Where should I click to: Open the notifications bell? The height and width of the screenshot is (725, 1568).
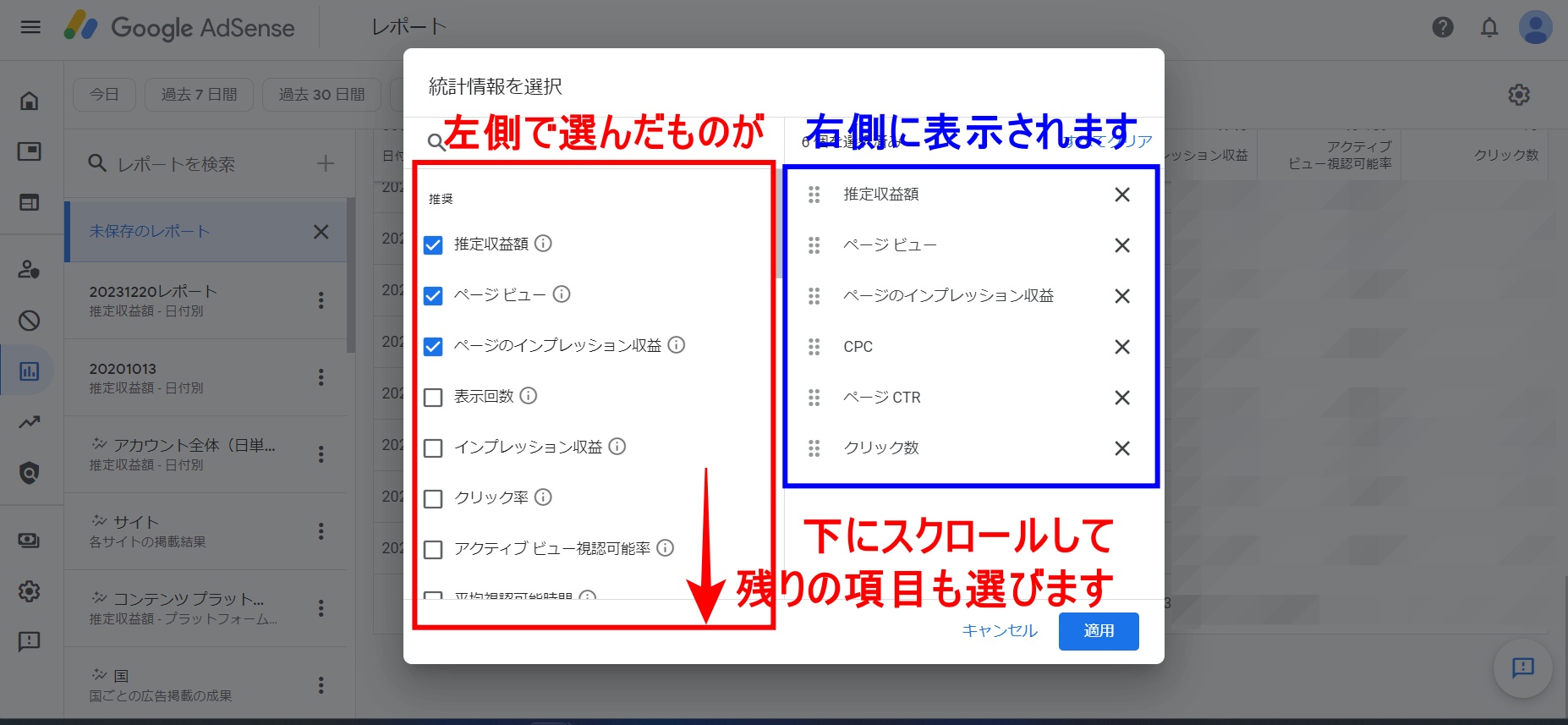(1489, 27)
